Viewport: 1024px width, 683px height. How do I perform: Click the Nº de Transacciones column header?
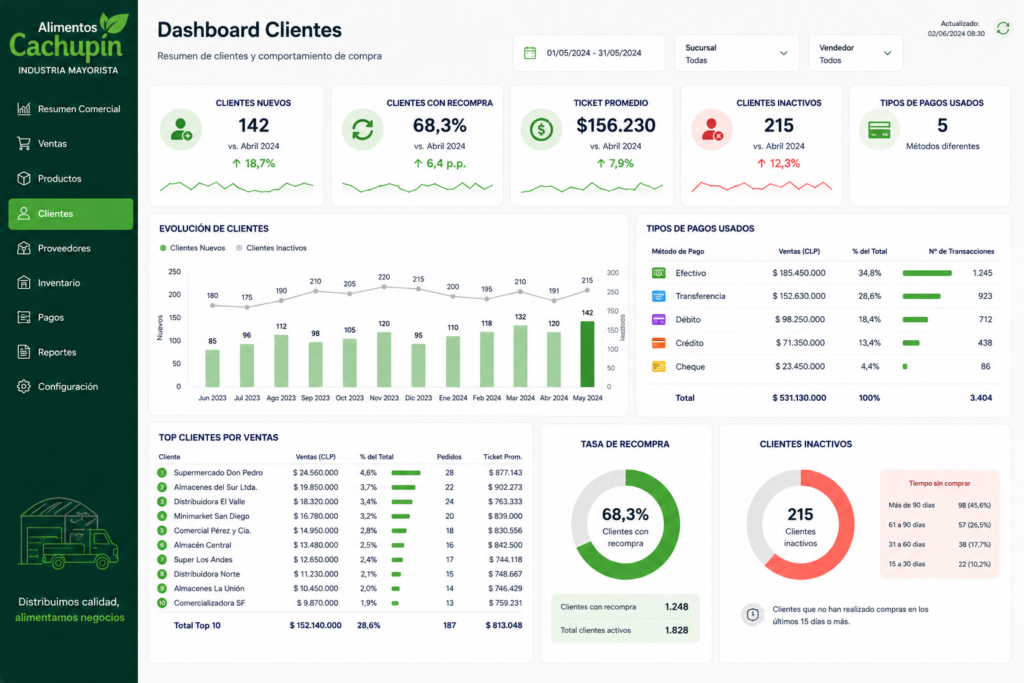[x=961, y=251]
